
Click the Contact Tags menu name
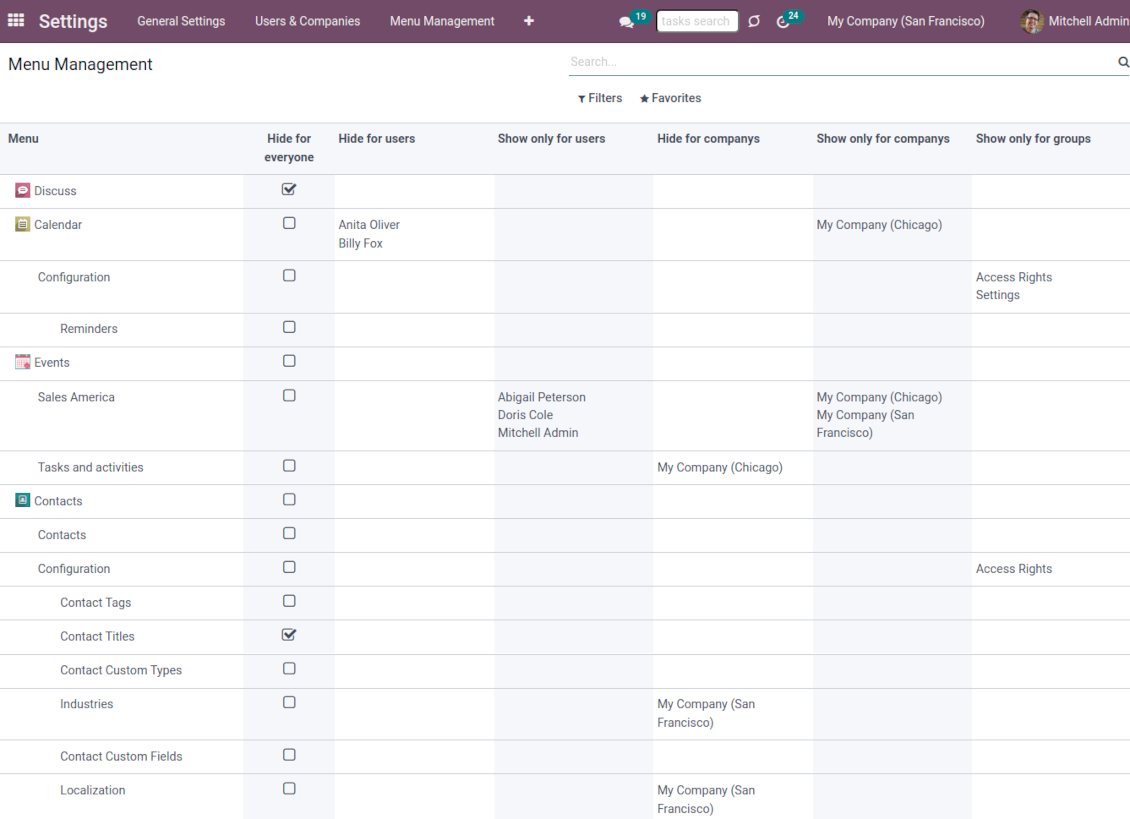(96, 603)
